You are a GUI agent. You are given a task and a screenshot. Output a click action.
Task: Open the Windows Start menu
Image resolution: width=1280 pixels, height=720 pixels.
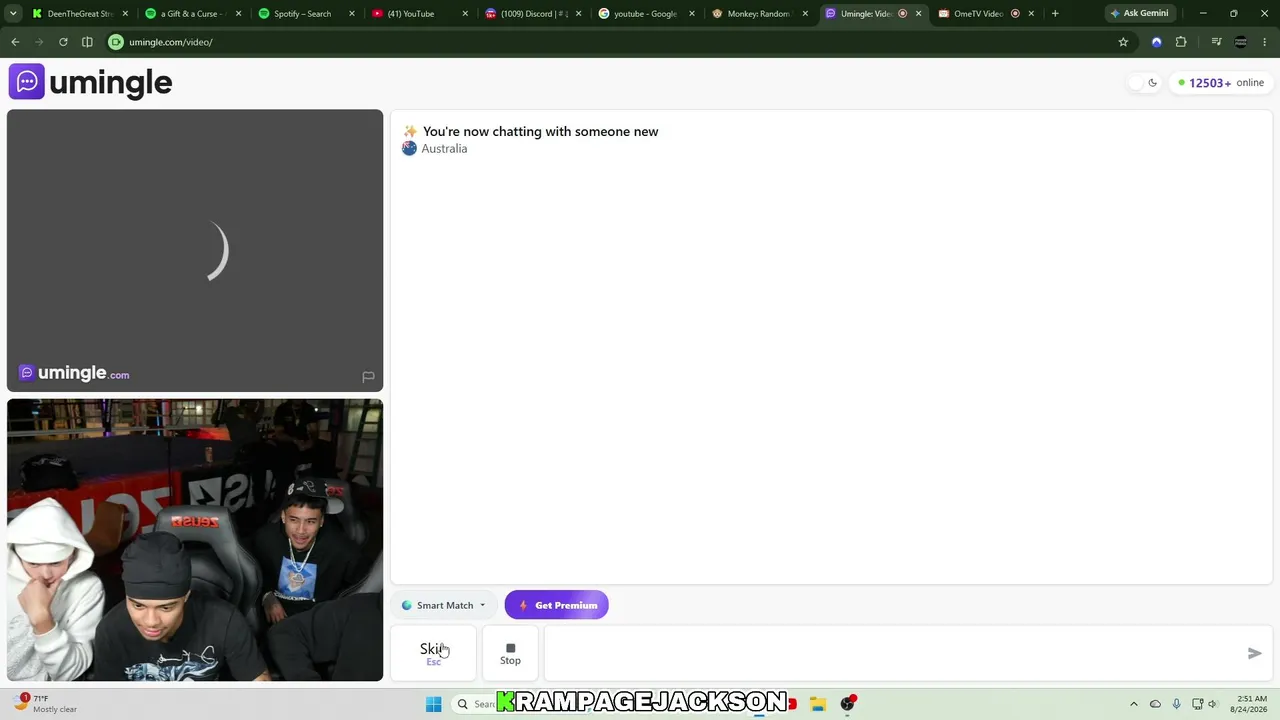(433, 704)
